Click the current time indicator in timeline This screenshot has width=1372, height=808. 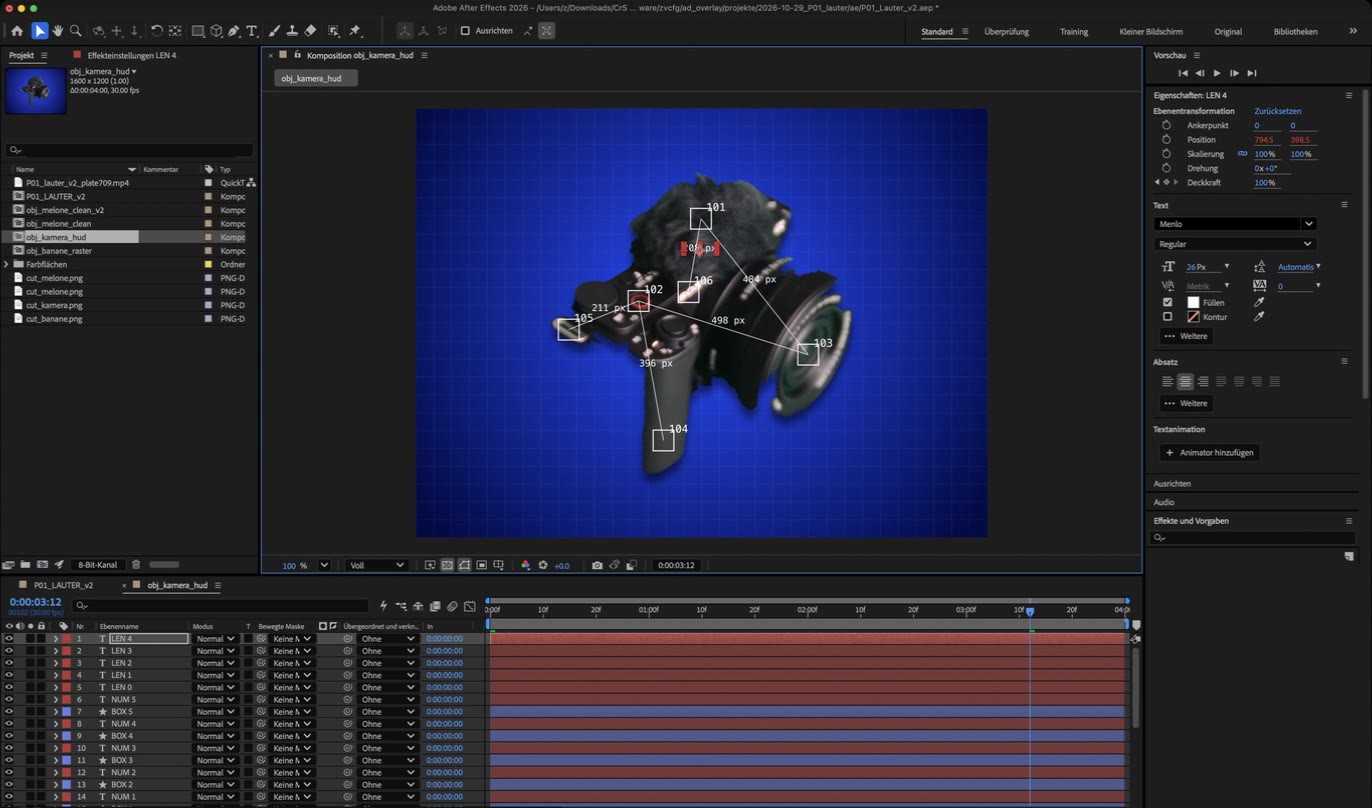pos(1030,611)
